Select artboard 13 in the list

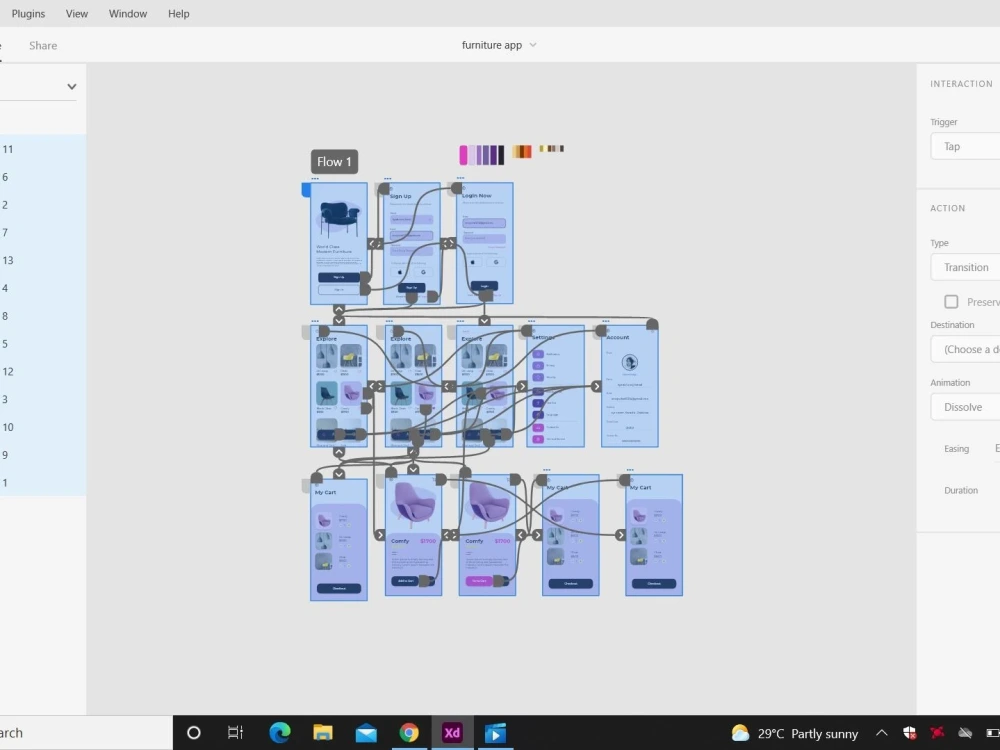pos(43,260)
